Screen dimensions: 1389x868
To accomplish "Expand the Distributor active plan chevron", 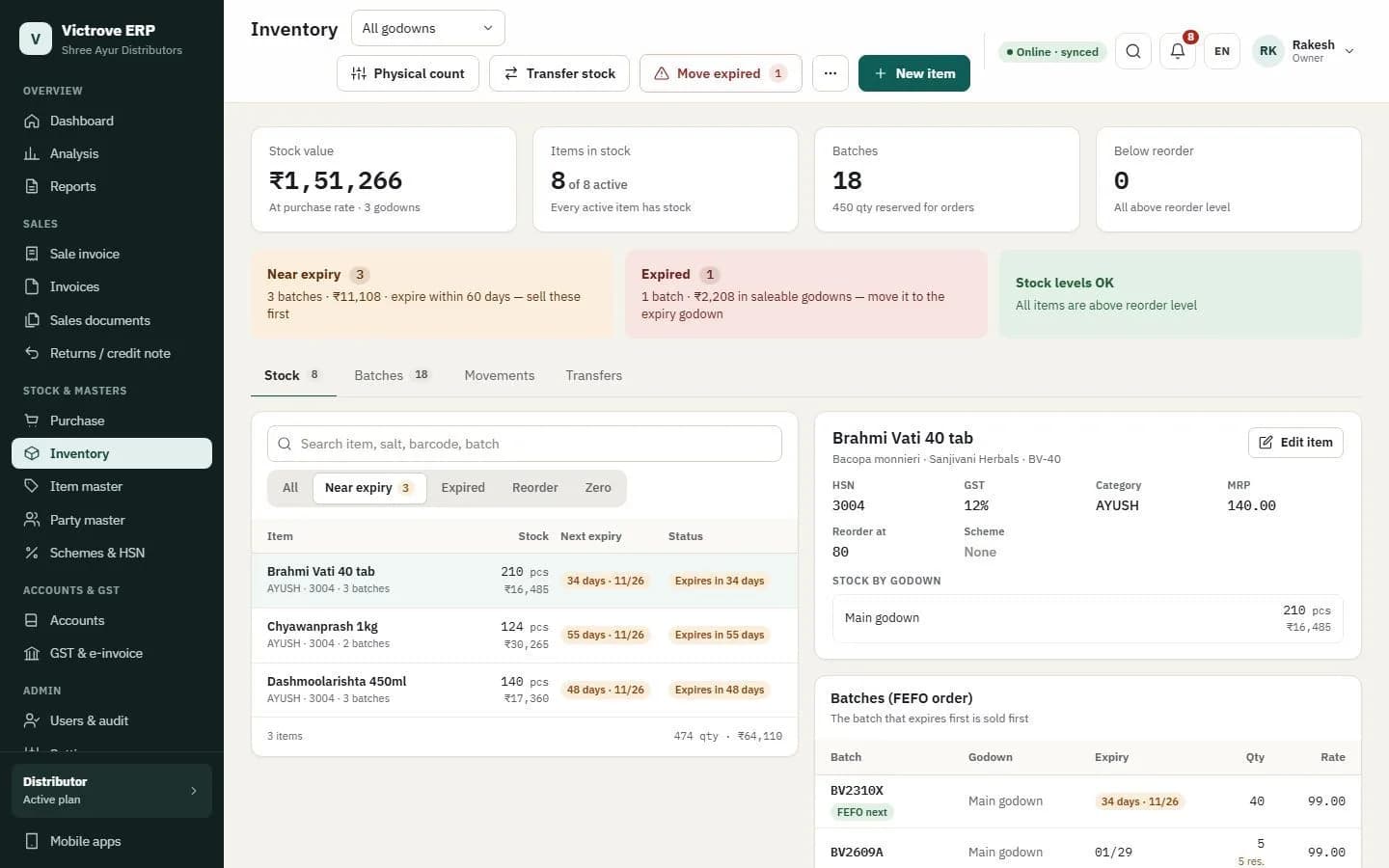I will pyautogui.click(x=194, y=791).
